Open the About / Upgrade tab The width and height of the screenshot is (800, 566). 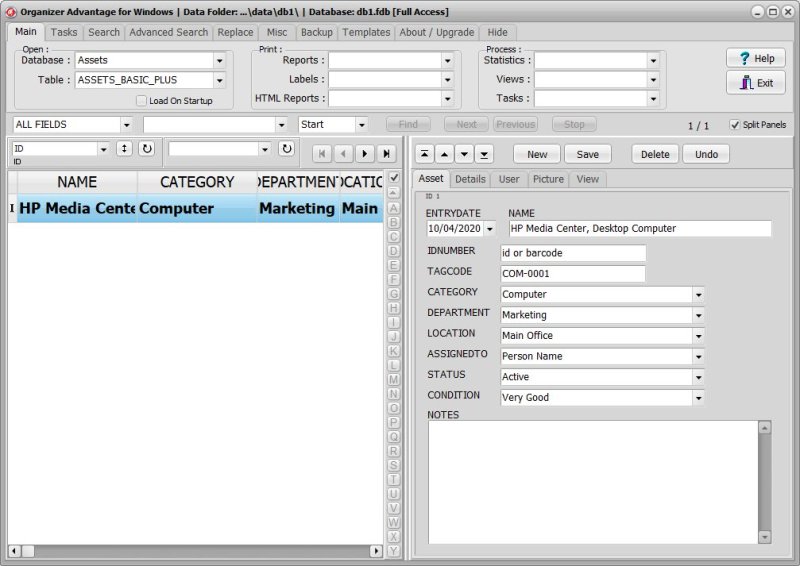coord(436,32)
